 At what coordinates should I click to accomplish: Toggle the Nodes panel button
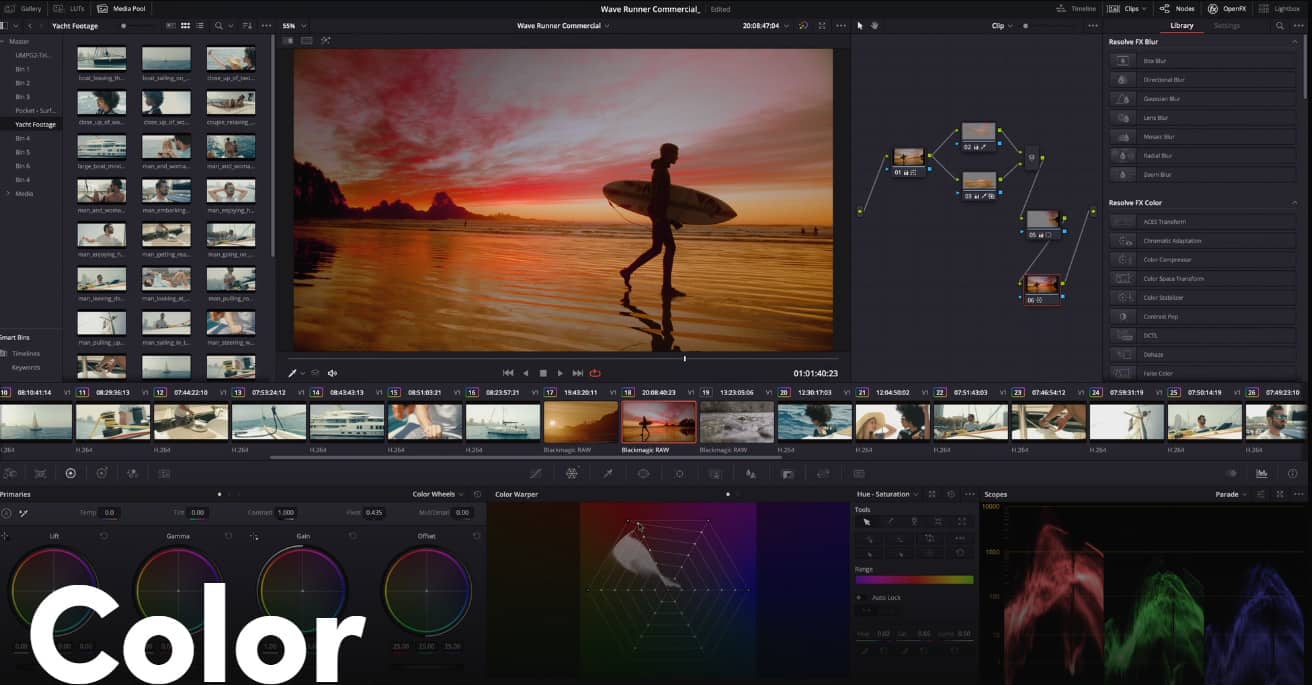pyautogui.click(x=1178, y=8)
